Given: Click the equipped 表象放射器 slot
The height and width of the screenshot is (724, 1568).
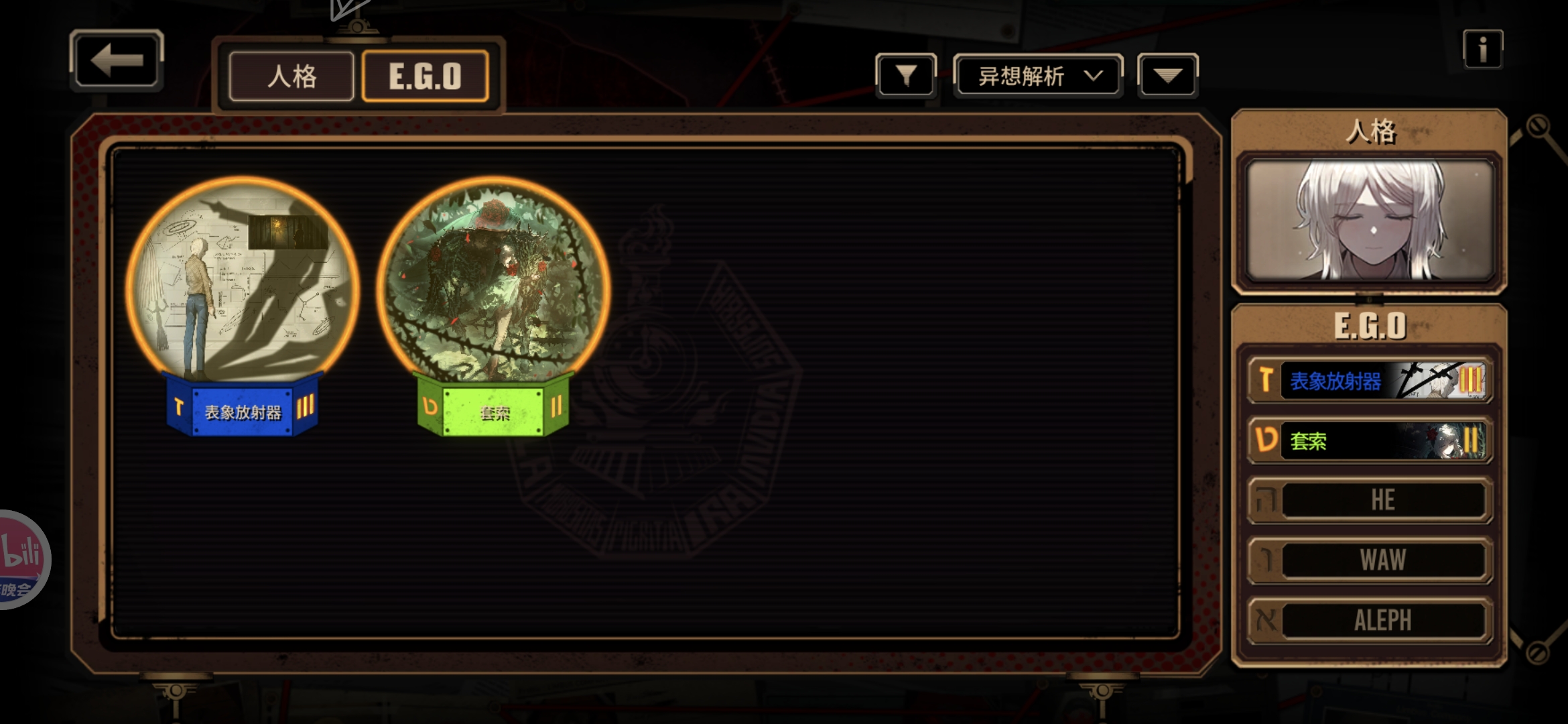Looking at the screenshot, I should 1370,380.
